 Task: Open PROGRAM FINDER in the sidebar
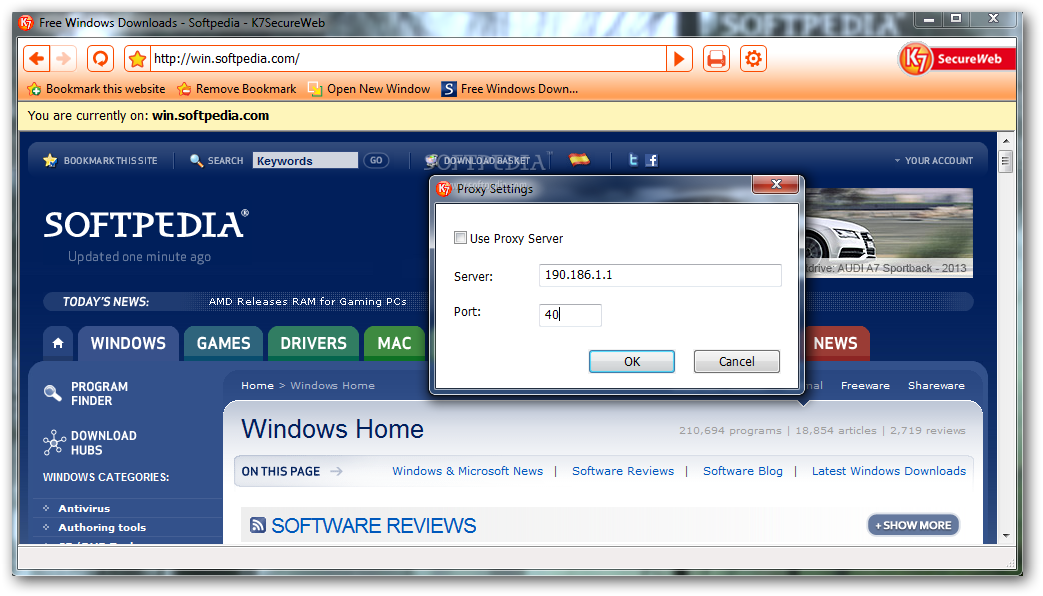(86, 394)
